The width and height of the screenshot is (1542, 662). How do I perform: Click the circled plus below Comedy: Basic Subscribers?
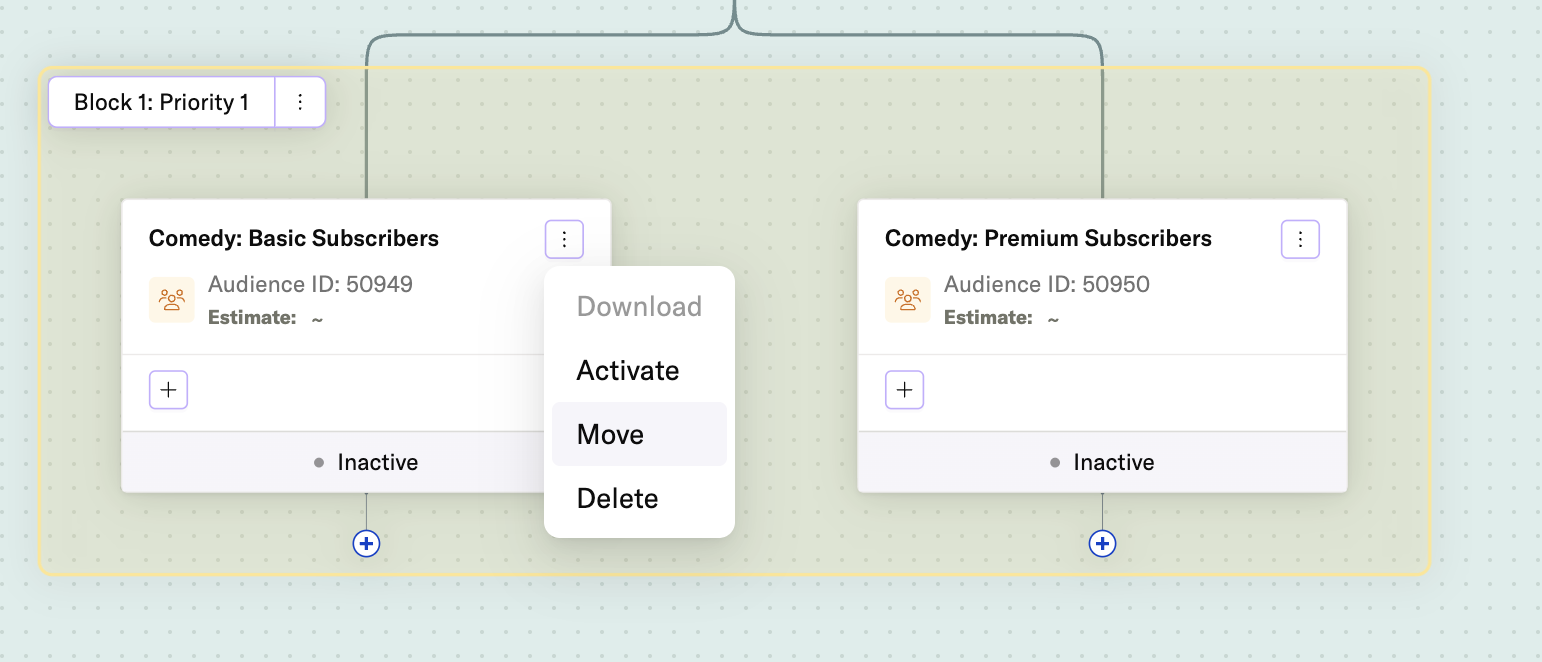(366, 543)
